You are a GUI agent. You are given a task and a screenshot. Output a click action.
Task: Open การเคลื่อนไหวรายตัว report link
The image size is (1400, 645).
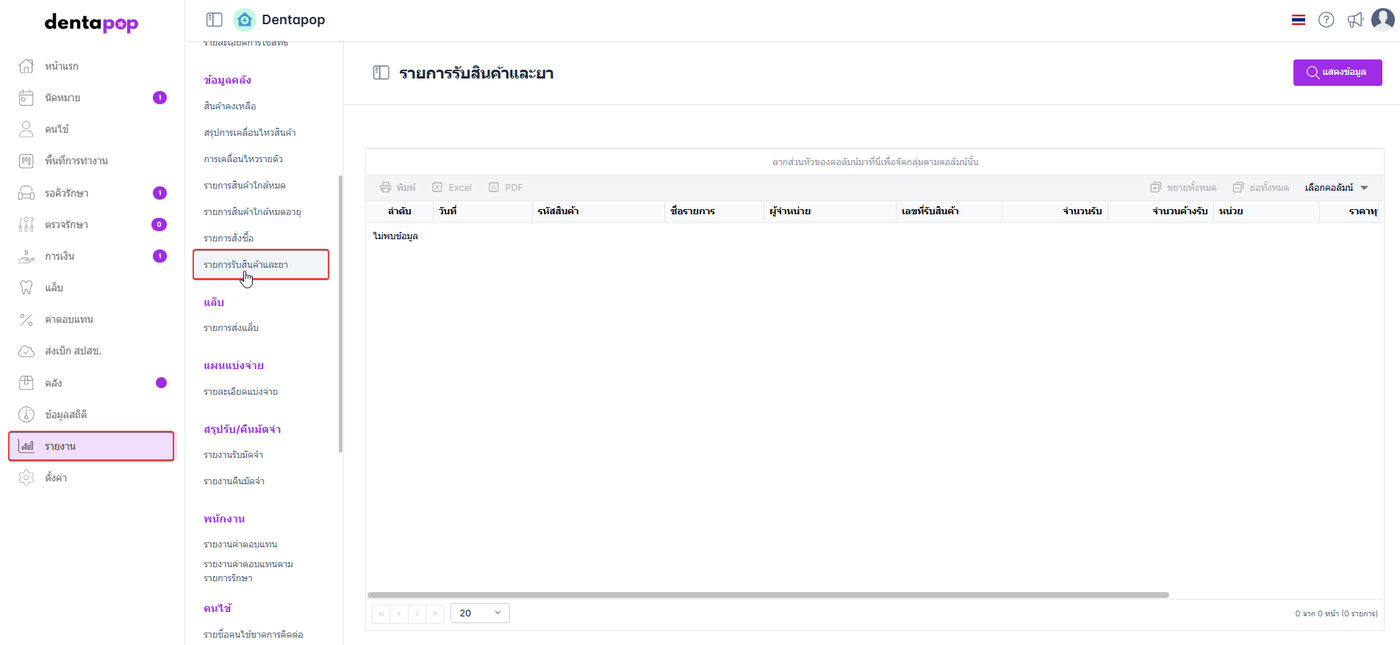coord(243,159)
